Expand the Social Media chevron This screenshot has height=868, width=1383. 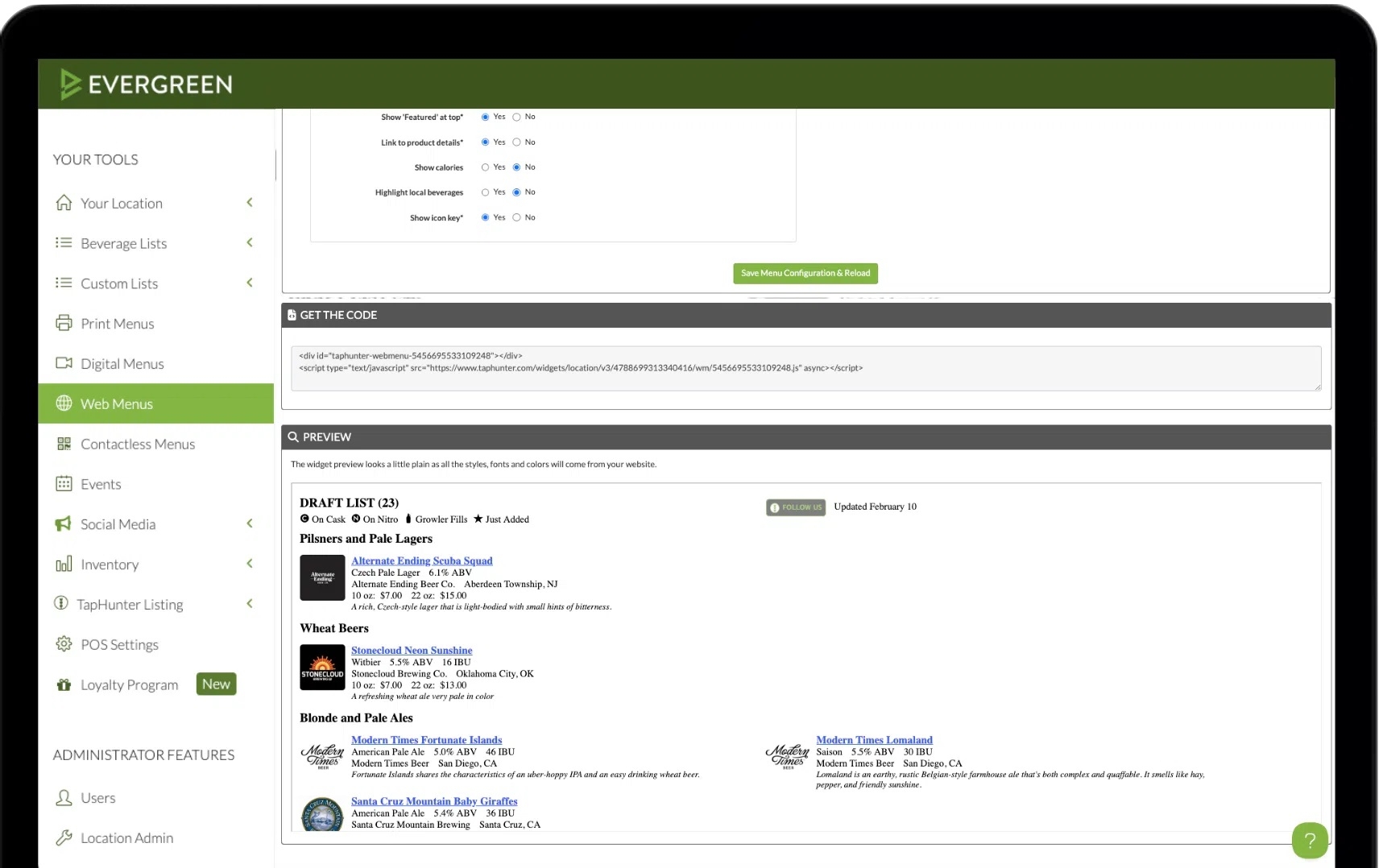(x=250, y=523)
